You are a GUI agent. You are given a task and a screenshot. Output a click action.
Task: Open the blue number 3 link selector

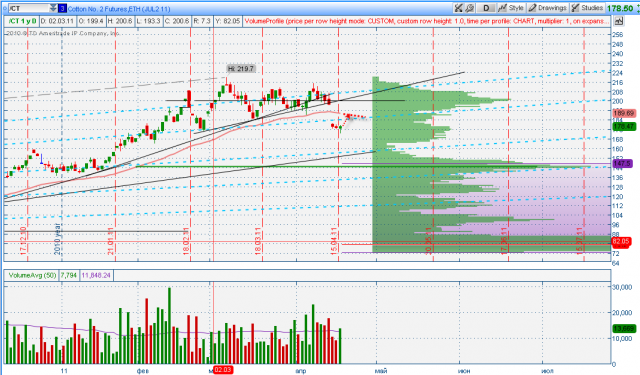coord(62,8)
